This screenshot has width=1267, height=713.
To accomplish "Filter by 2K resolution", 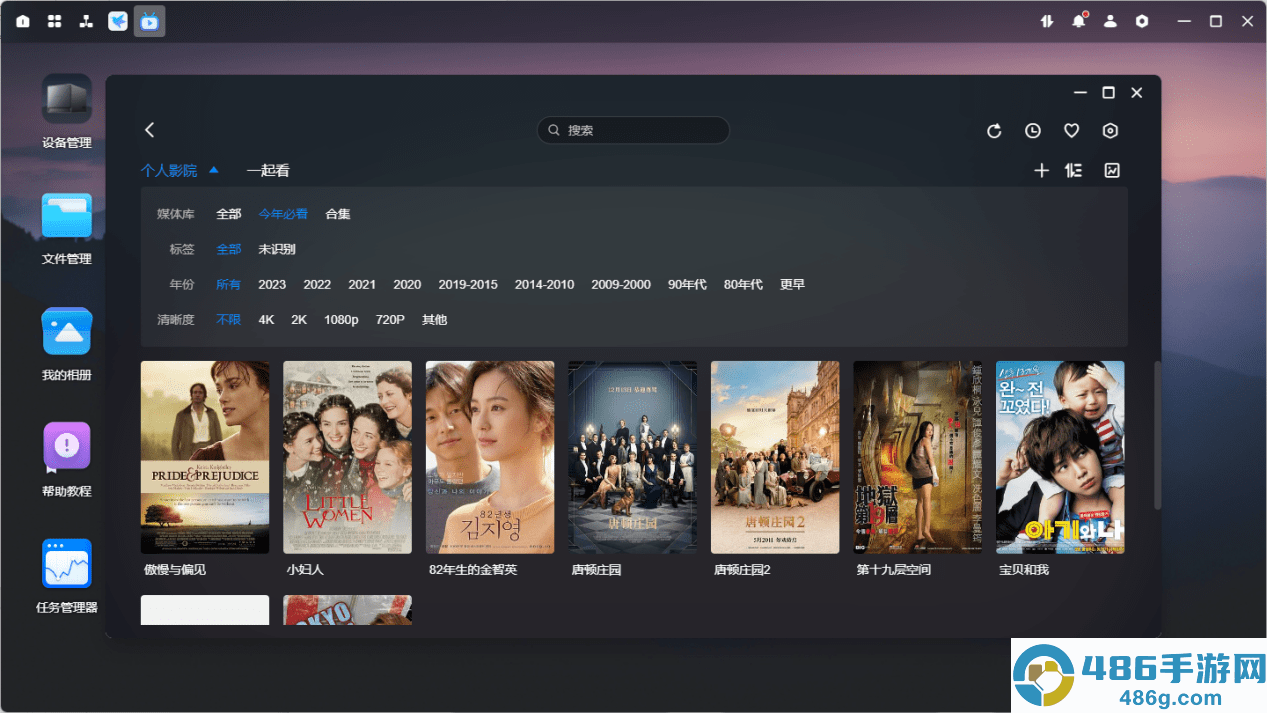I will tap(299, 320).
